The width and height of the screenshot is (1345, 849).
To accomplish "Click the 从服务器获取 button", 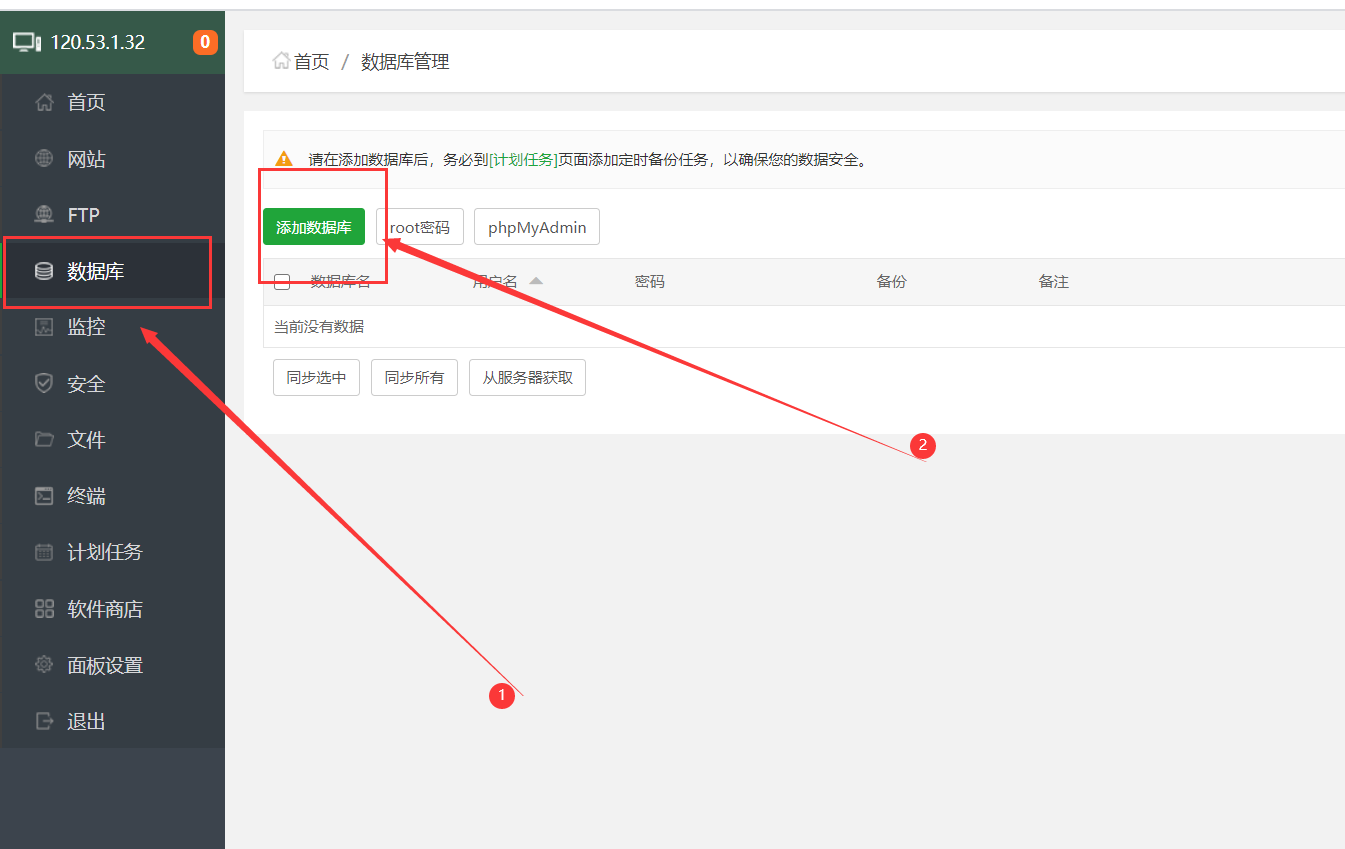I will click(x=527, y=378).
